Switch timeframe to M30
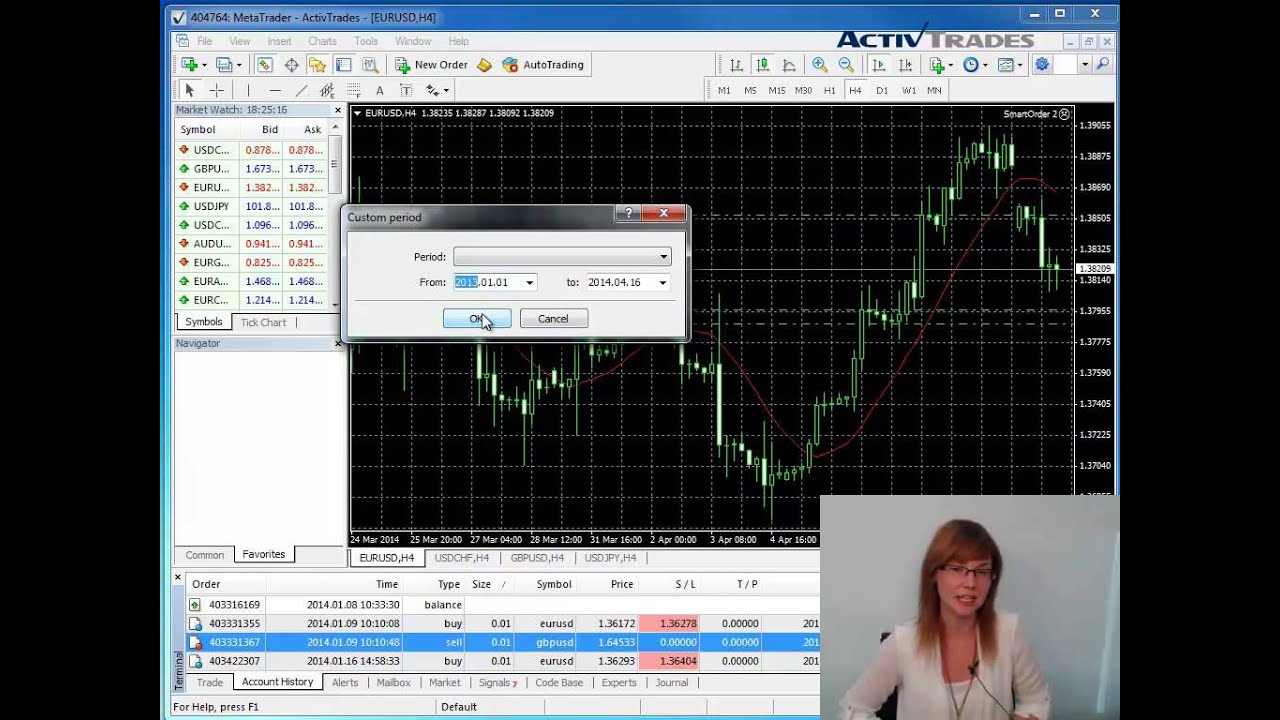Screen dimensions: 1280x720 (x=803, y=90)
